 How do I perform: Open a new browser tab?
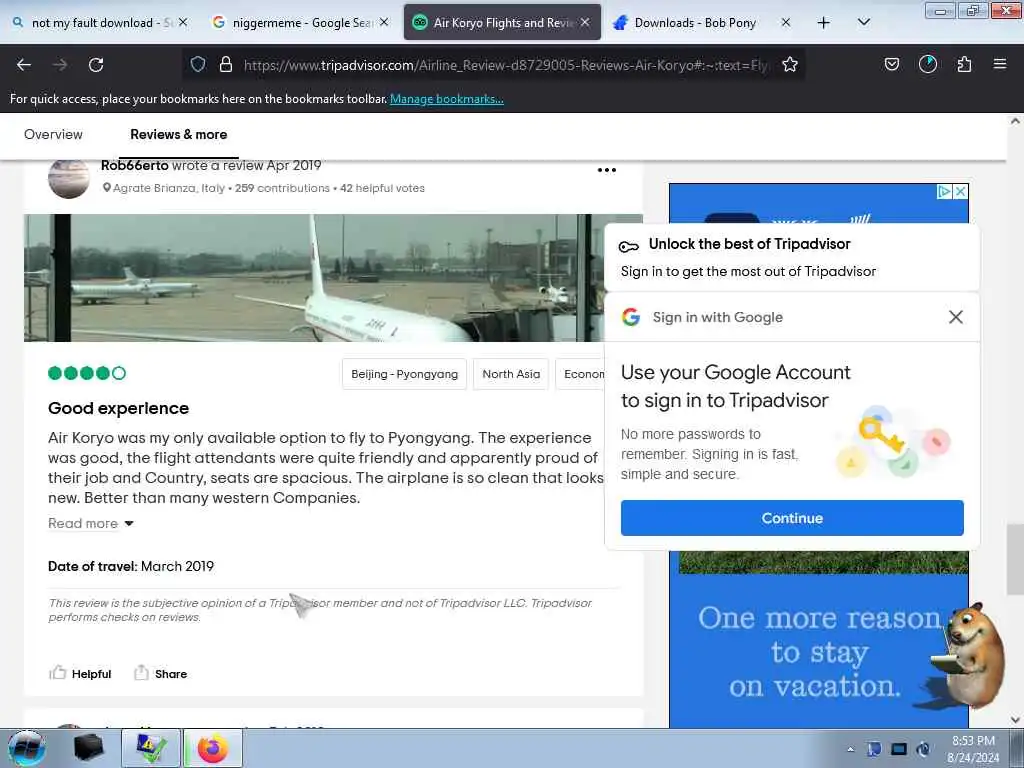pyautogui.click(x=824, y=23)
